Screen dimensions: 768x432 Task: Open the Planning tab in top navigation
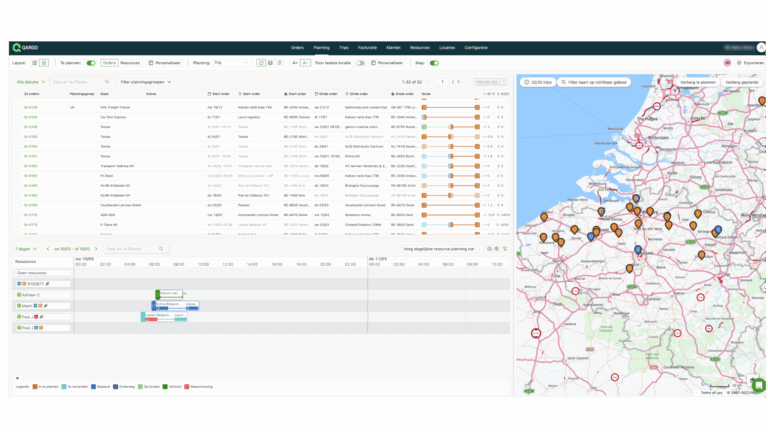(321, 48)
